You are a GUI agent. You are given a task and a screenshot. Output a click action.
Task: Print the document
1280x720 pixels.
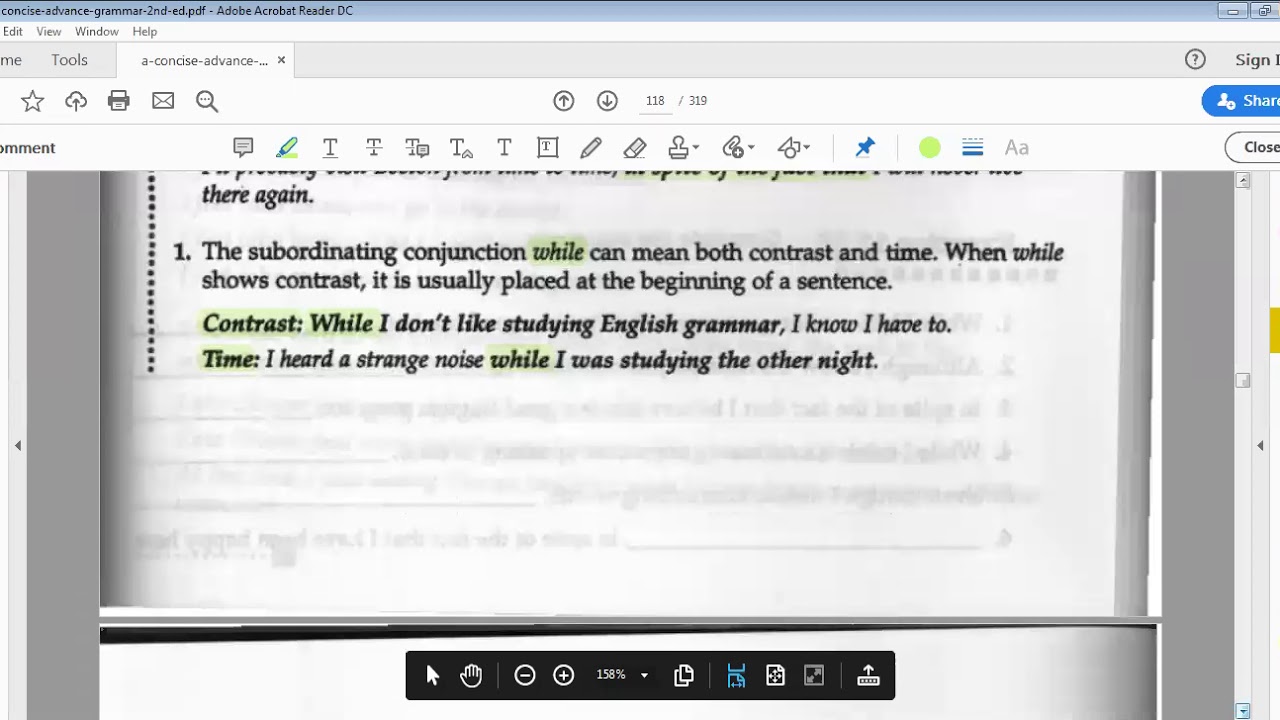119,101
